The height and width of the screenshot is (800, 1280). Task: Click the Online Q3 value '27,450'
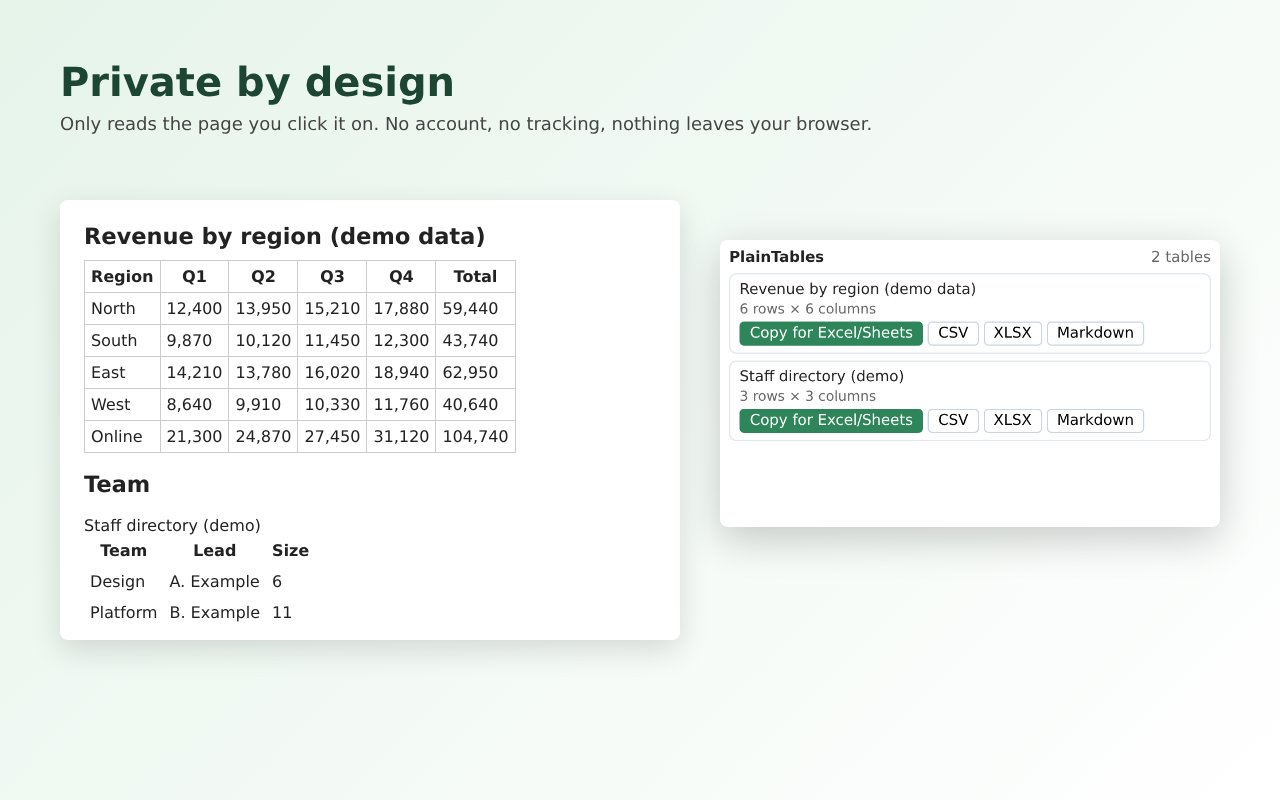tap(332, 437)
